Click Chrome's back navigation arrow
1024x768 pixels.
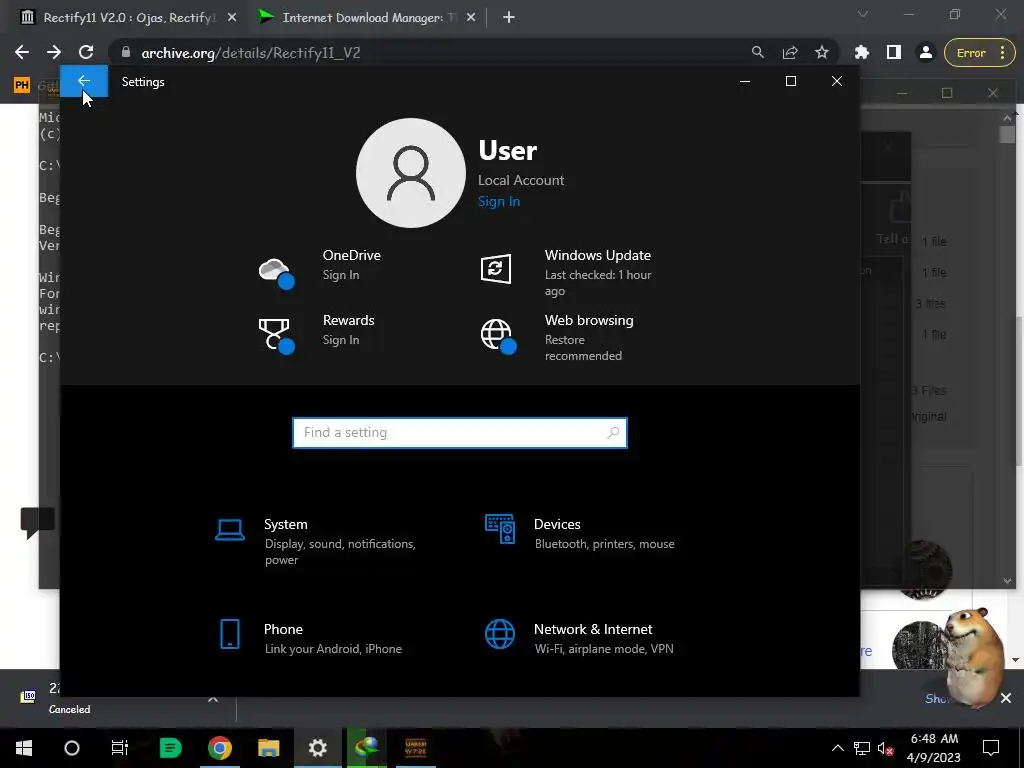(22, 52)
